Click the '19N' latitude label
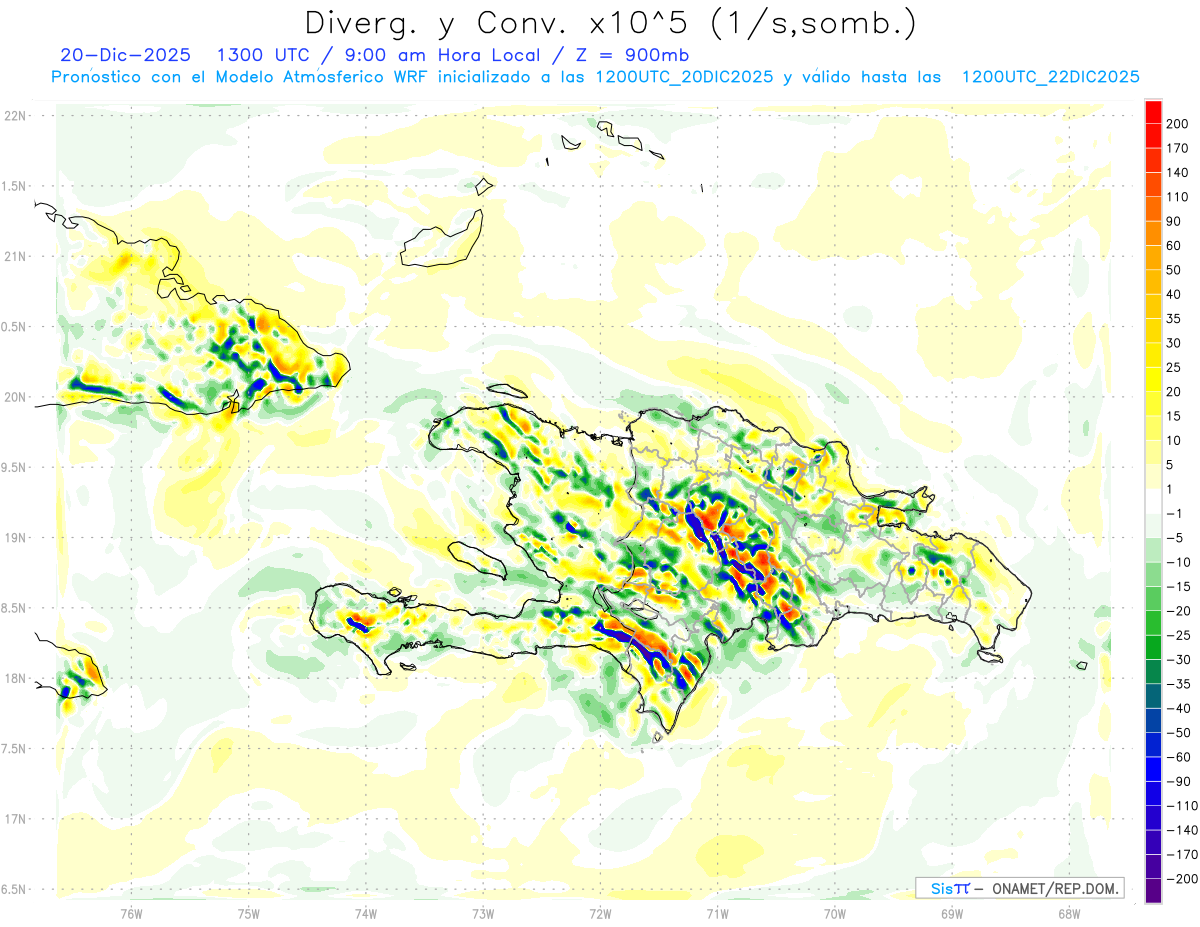1200x927 pixels. coord(15,537)
